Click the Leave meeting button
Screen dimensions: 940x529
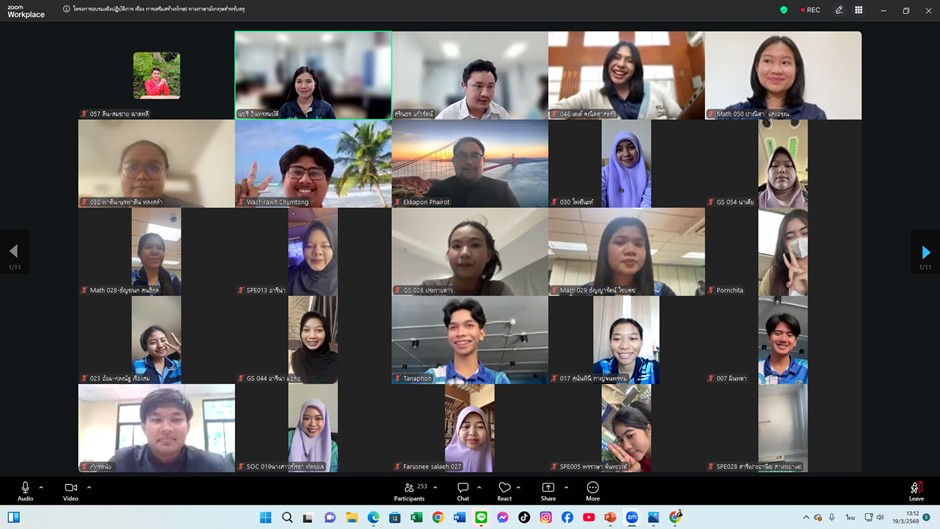coord(916,489)
